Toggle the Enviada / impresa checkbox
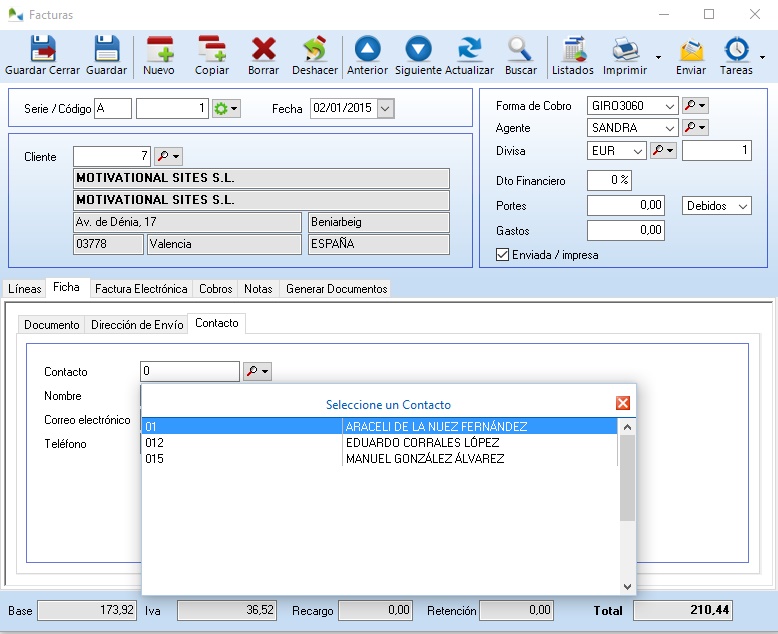Screen dimensions: 778x634 pyautogui.click(x=503, y=255)
